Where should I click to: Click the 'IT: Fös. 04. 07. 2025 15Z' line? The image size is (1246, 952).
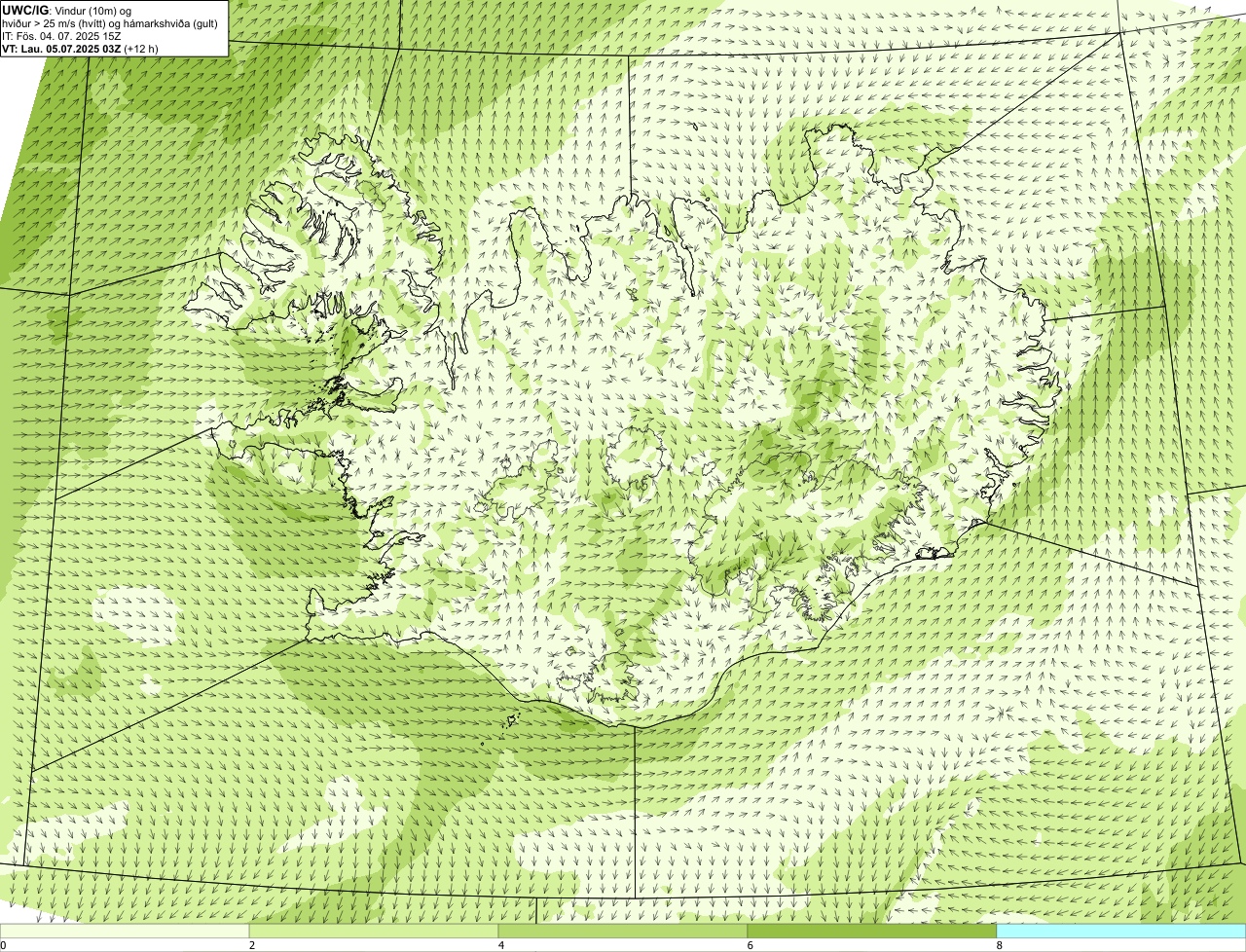[61, 36]
